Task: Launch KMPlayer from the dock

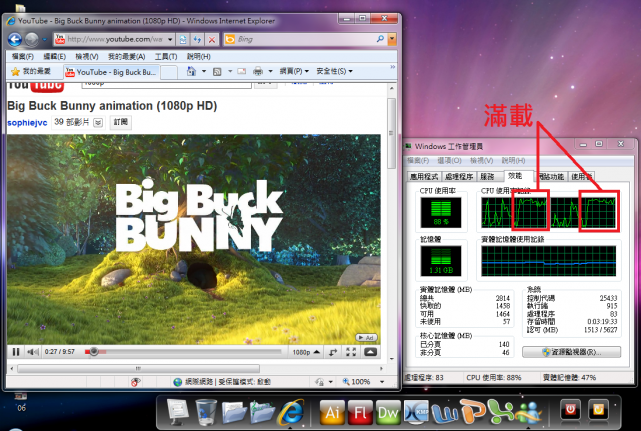Action: (x=416, y=411)
